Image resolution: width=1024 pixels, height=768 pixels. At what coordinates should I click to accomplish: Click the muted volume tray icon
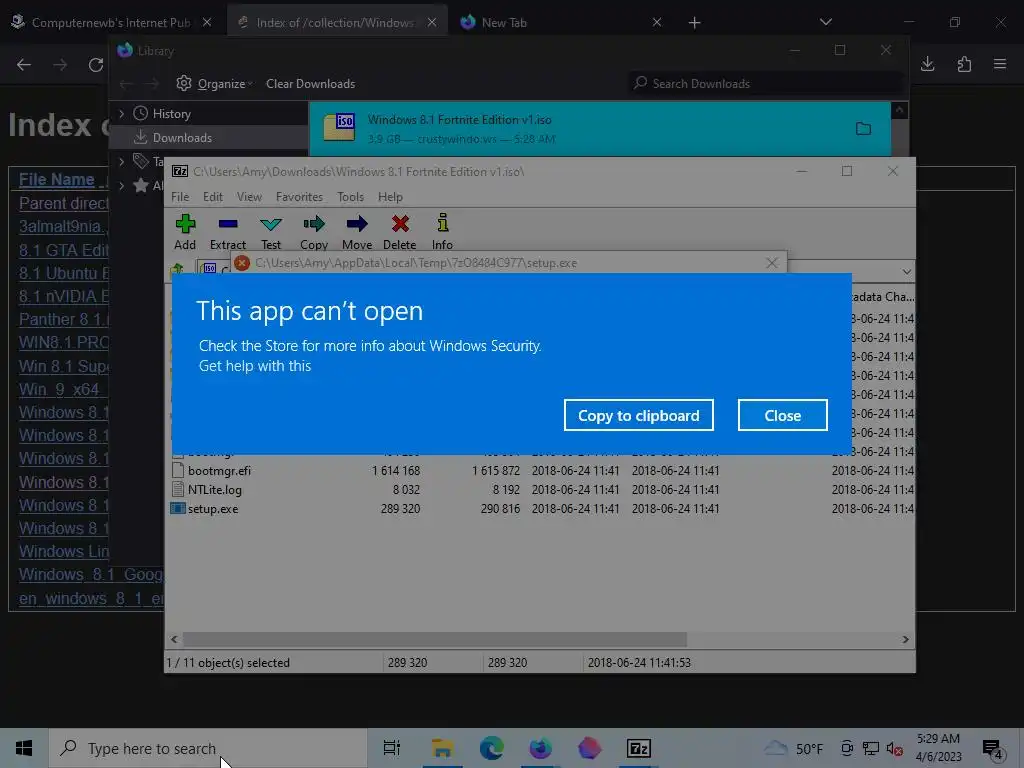[x=894, y=748]
